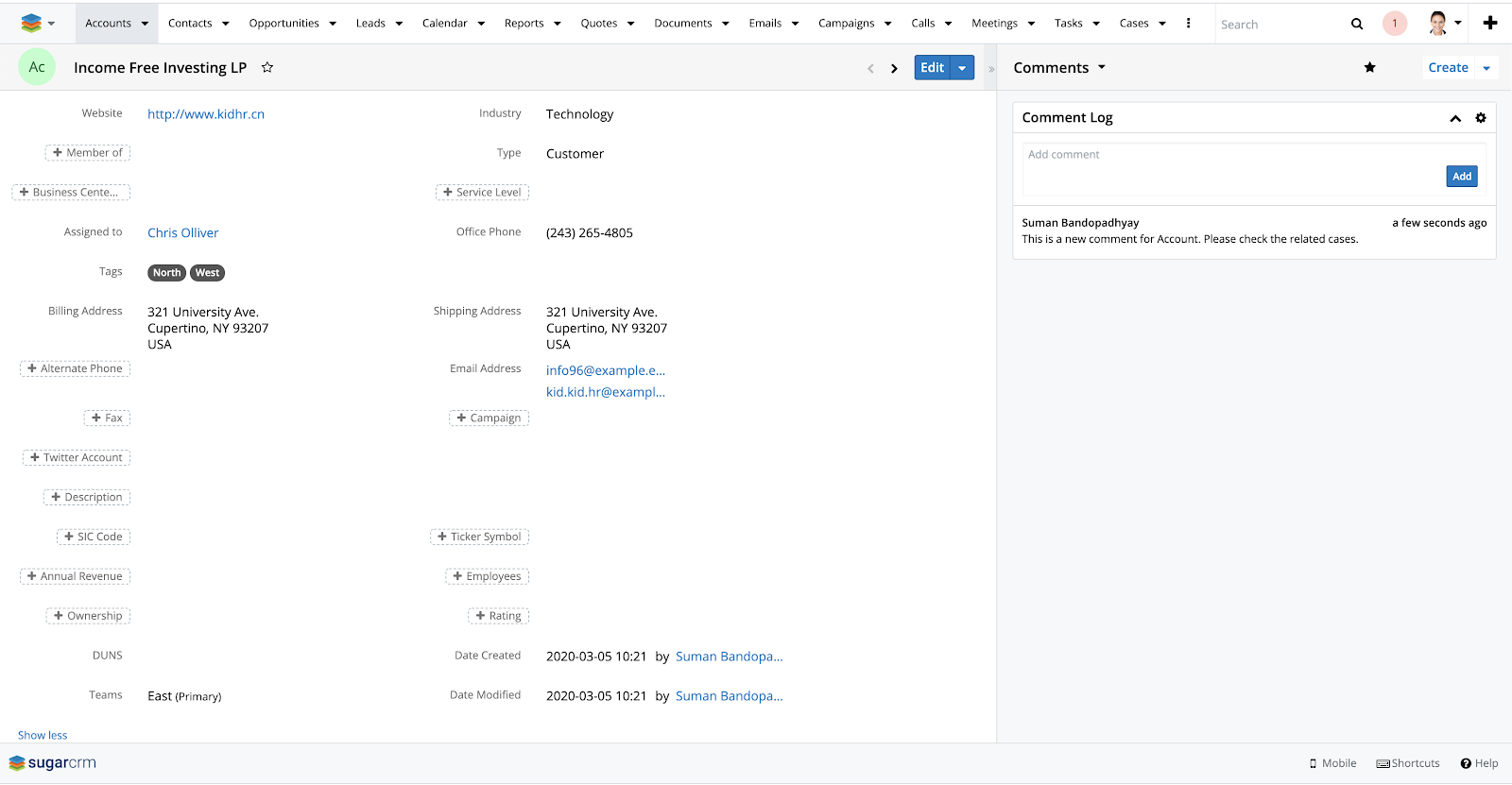Switch to the Reports module tab
Screen dimensions: 1512x785
click(524, 23)
